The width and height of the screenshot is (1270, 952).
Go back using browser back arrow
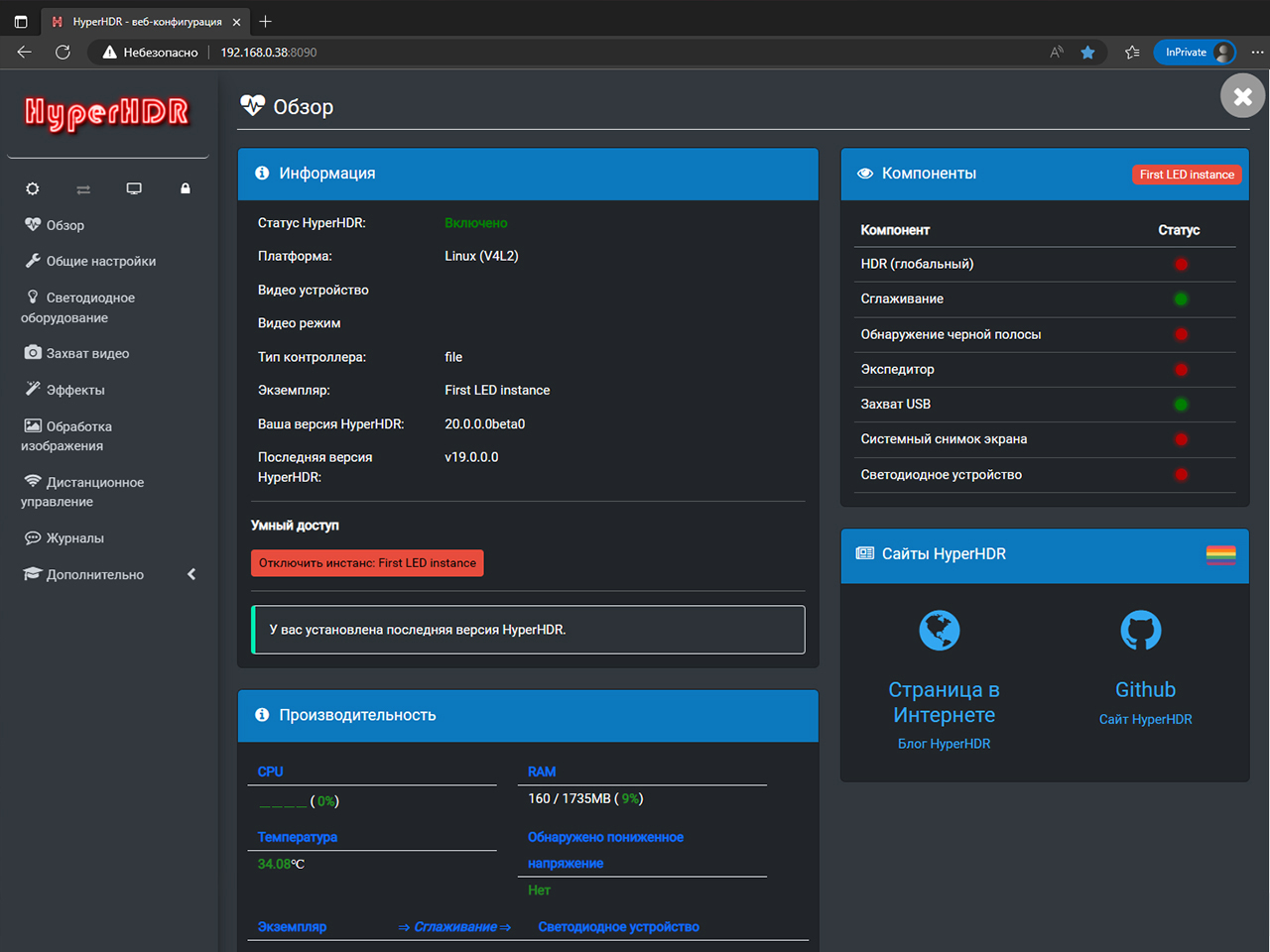tap(25, 52)
